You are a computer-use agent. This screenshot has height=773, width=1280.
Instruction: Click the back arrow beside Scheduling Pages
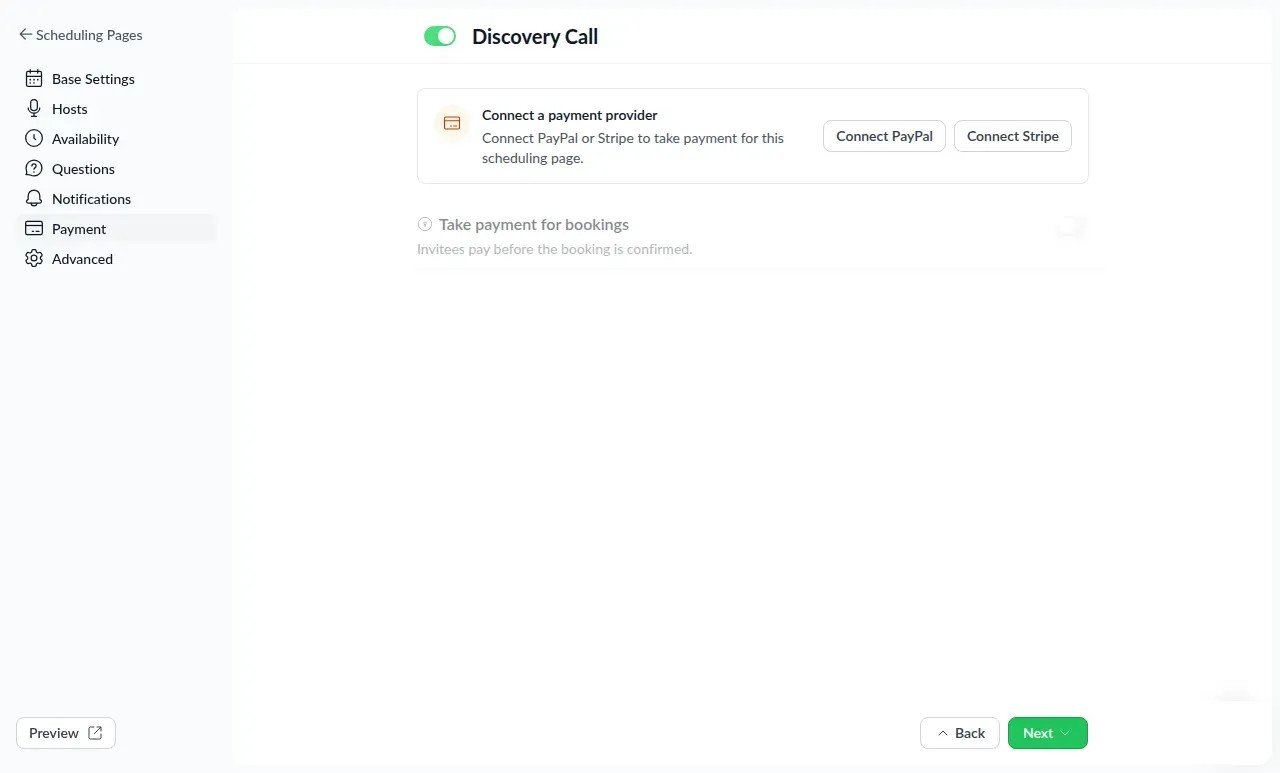[x=25, y=34]
